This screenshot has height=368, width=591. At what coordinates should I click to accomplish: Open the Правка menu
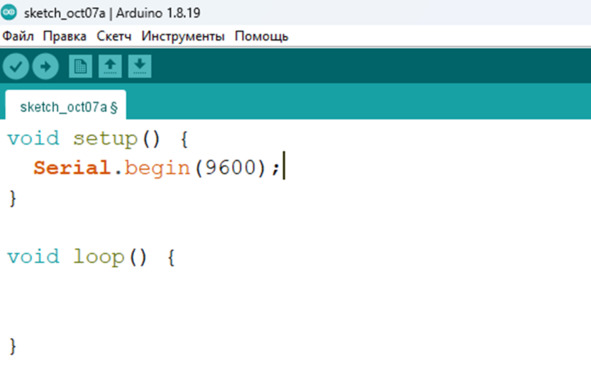64,37
